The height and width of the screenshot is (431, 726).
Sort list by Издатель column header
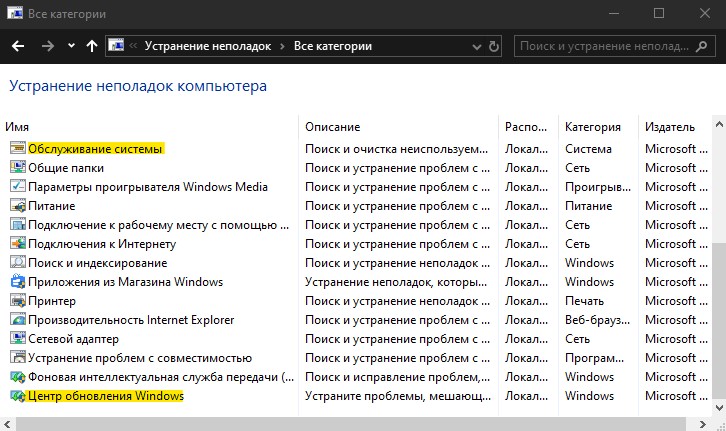(670, 127)
